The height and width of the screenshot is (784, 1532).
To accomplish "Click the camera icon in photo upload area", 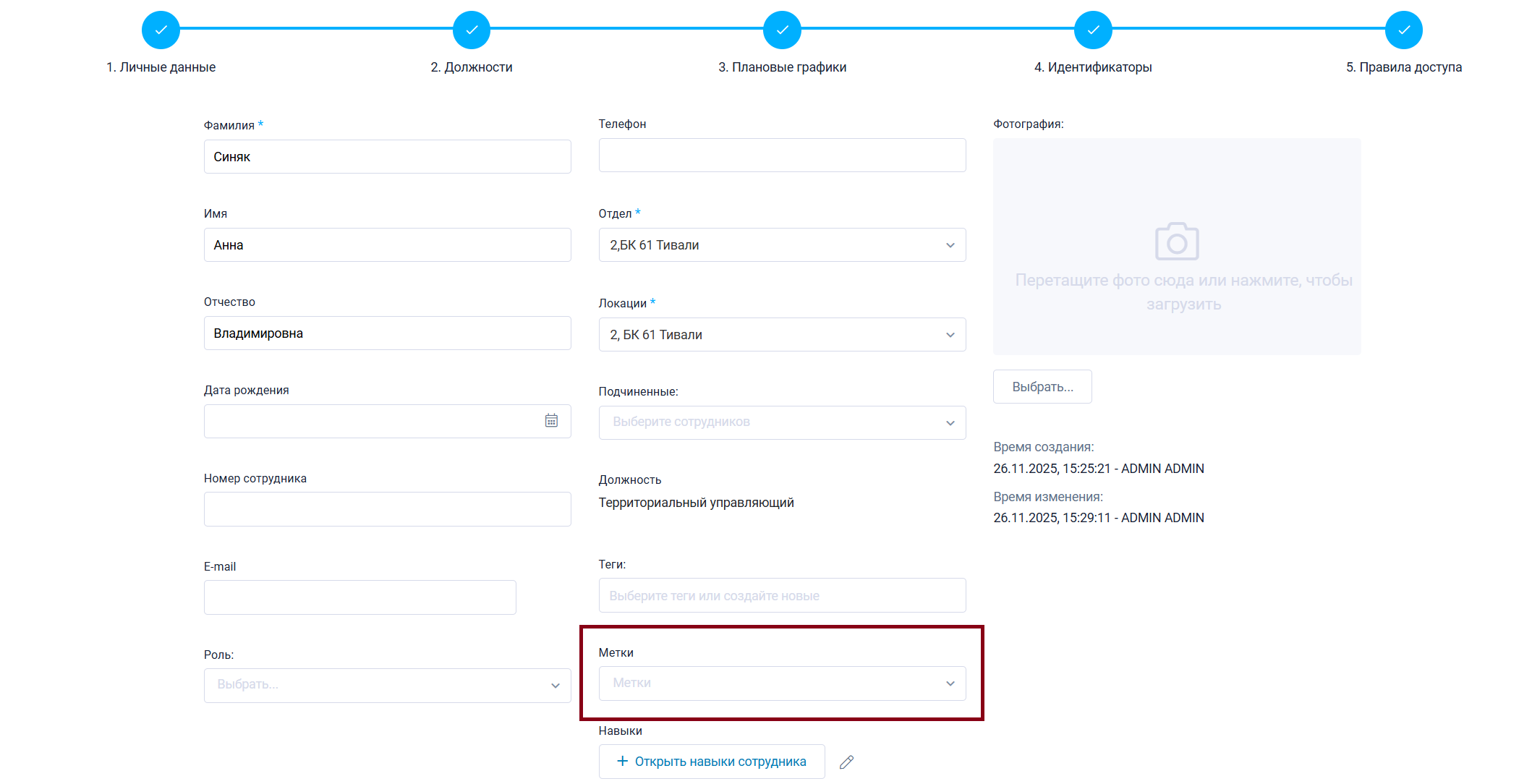I will (1176, 242).
